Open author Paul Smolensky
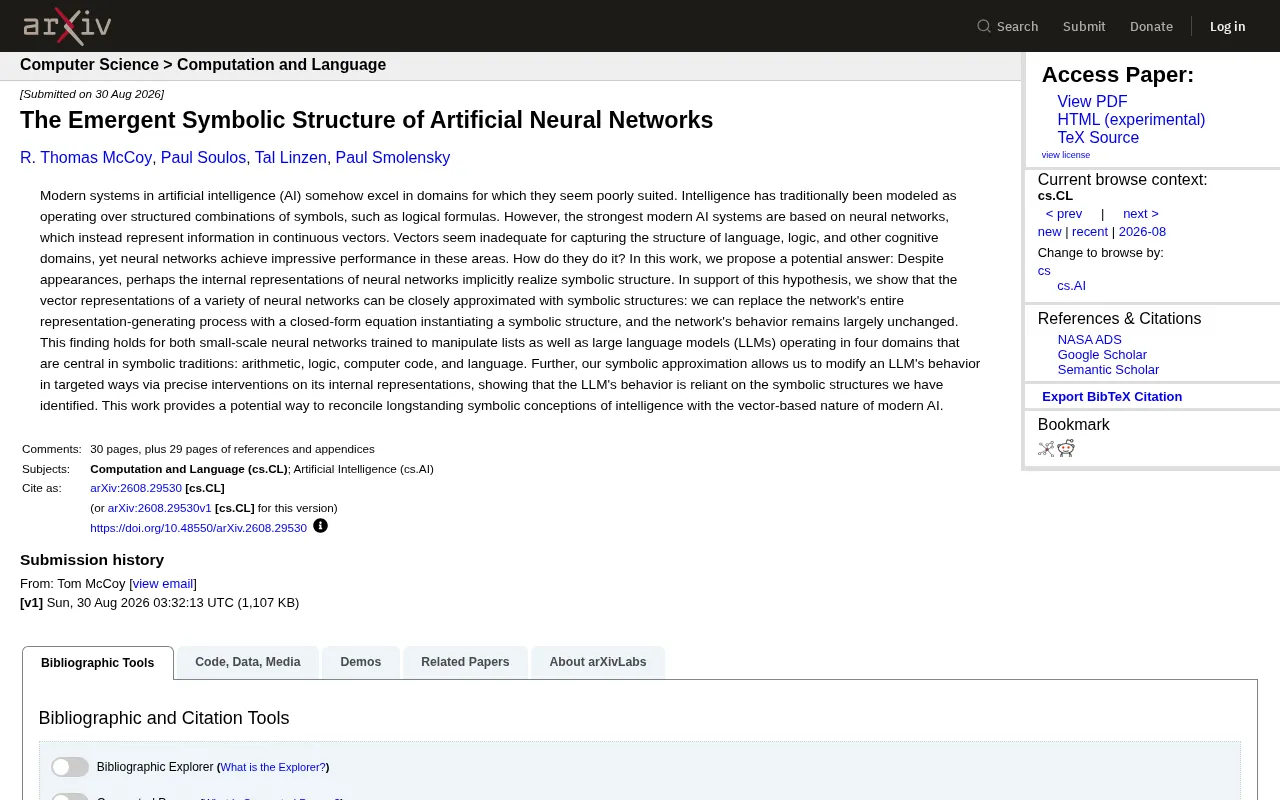This screenshot has height=800, width=1280. [x=393, y=158]
